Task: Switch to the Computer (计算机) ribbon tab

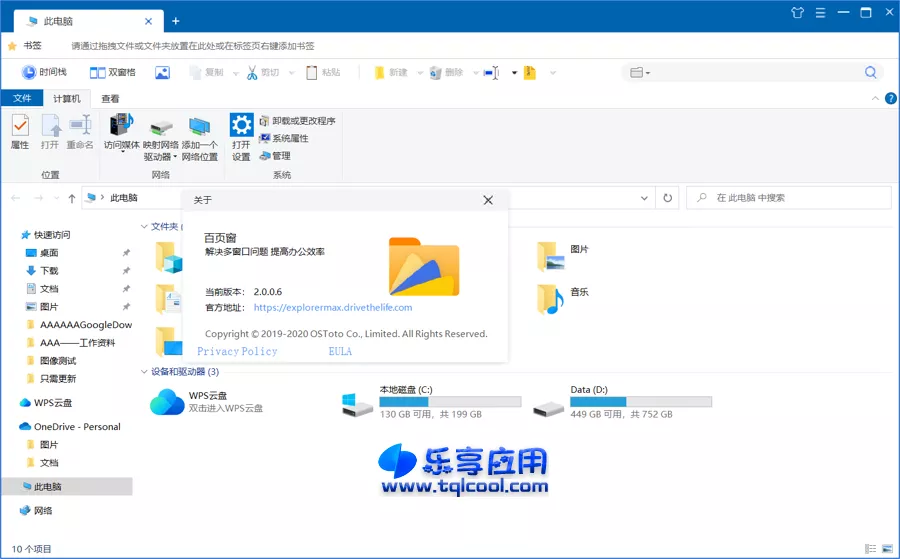Action: click(67, 99)
